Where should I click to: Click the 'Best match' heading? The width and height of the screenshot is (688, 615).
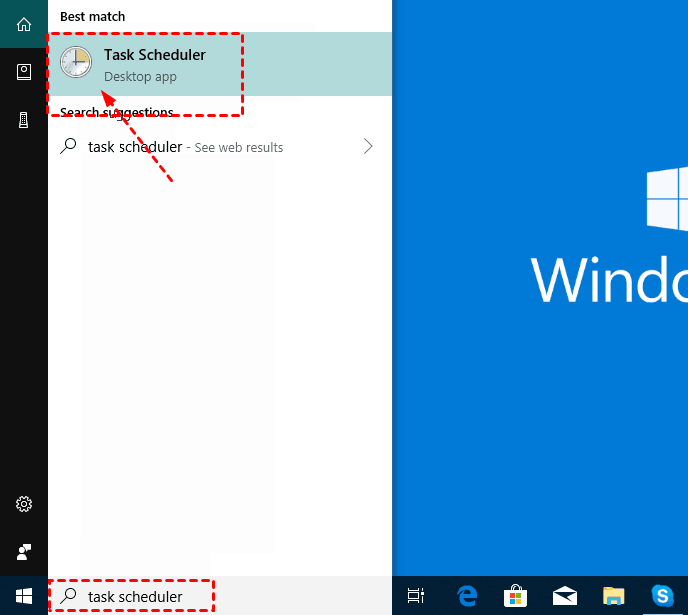pos(93,17)
